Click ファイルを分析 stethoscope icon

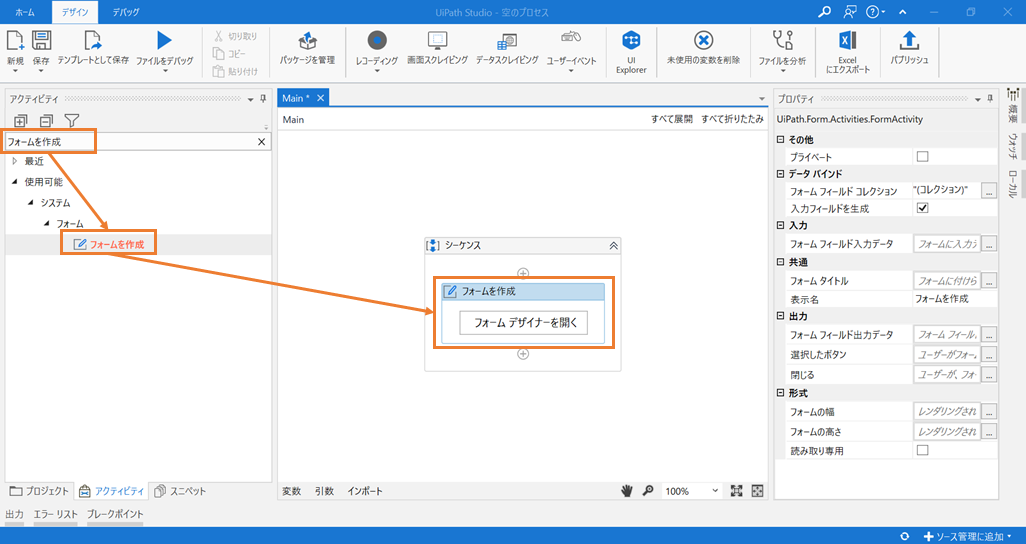[783, 41]
